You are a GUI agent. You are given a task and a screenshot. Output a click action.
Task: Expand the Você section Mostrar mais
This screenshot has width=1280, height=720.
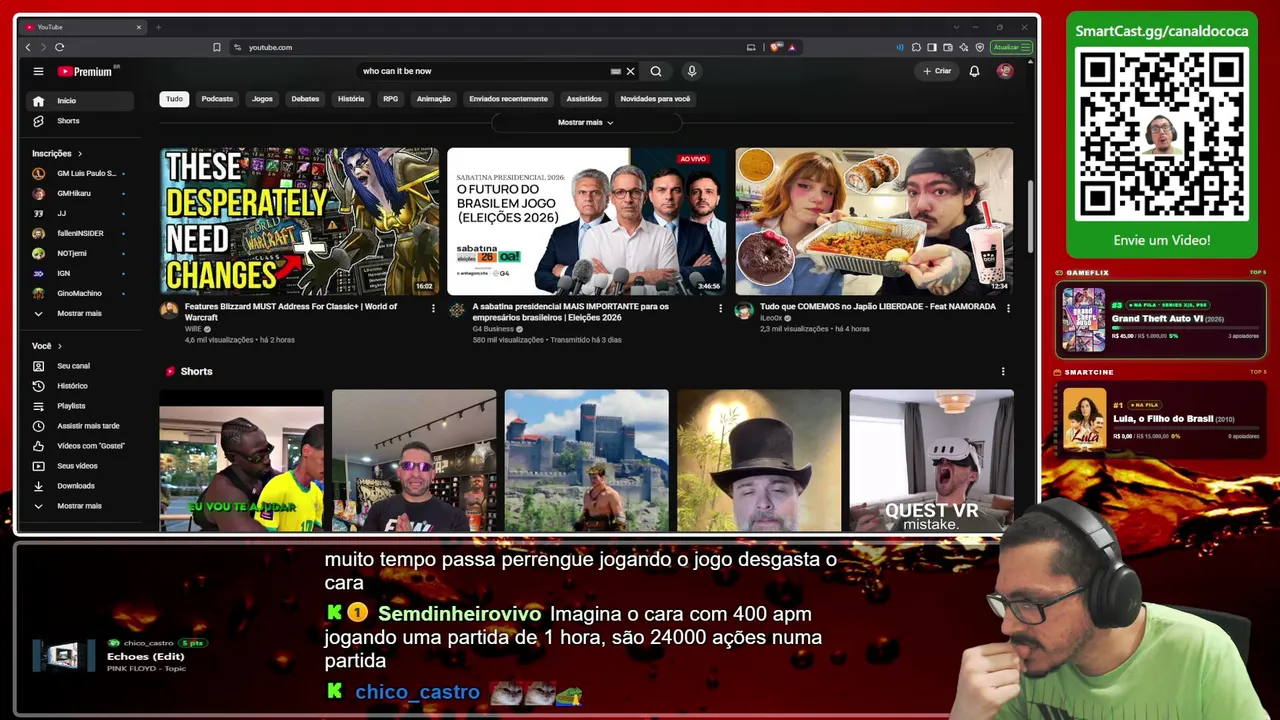point(82,506)
